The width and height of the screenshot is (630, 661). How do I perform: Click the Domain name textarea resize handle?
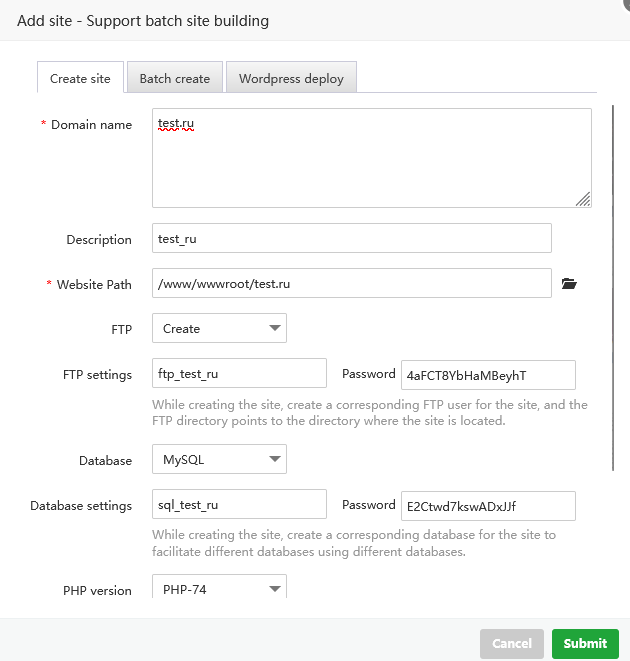point(583,200)
